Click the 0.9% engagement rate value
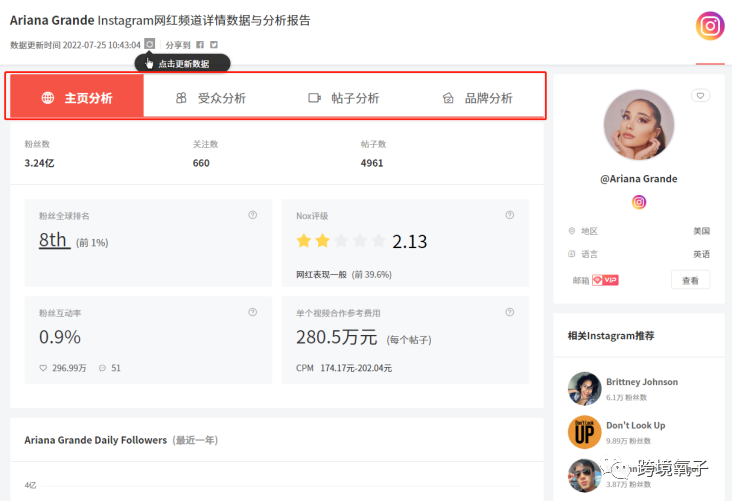The width and height of the screenshot is (732, 501). 60,337
